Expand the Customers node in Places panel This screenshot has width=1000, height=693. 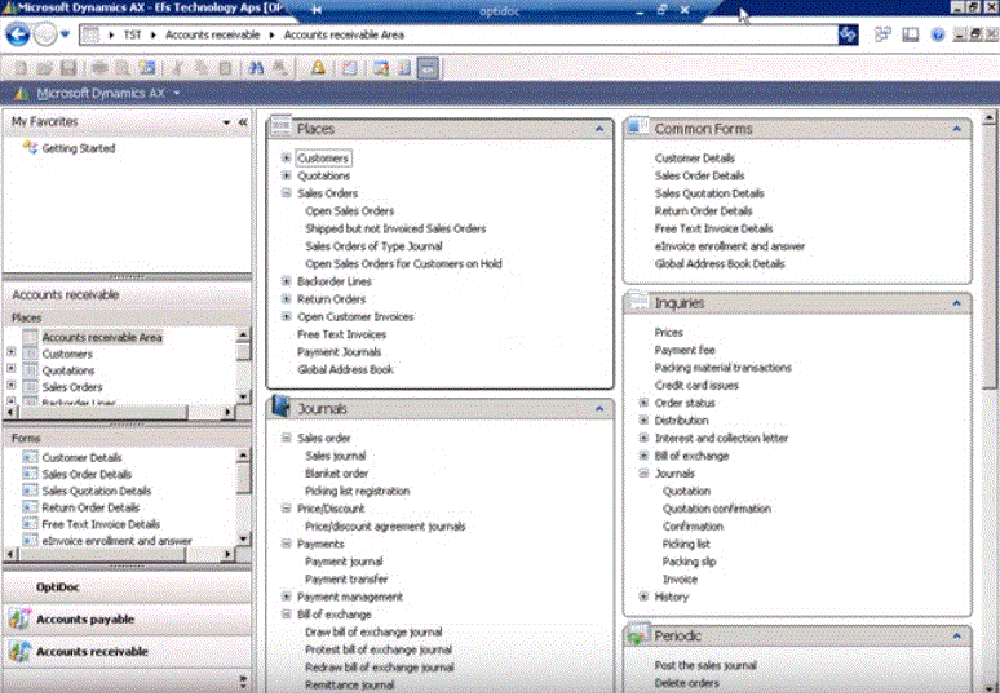point(287,158)
